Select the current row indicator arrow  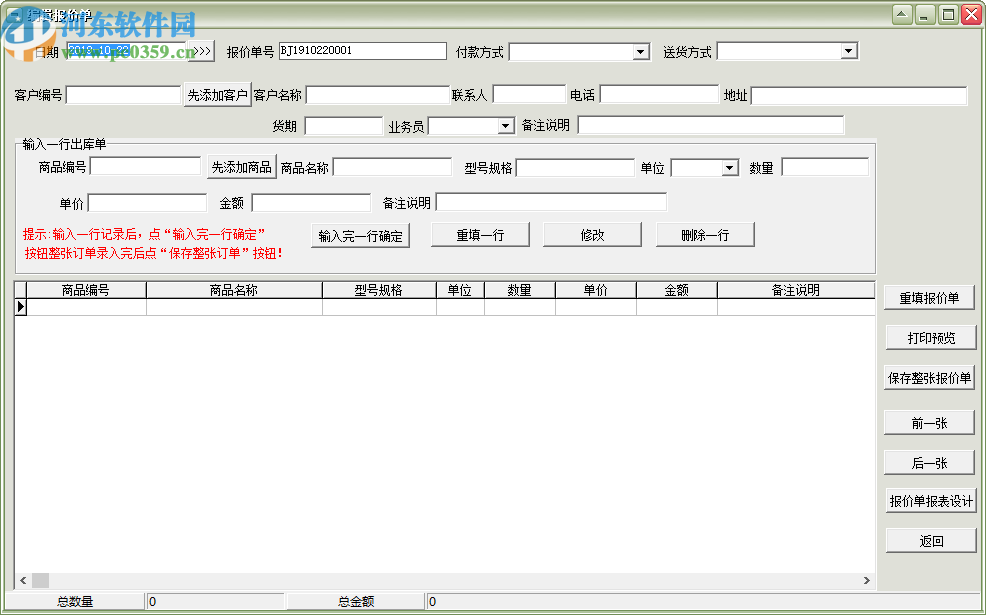pos(21,307)
